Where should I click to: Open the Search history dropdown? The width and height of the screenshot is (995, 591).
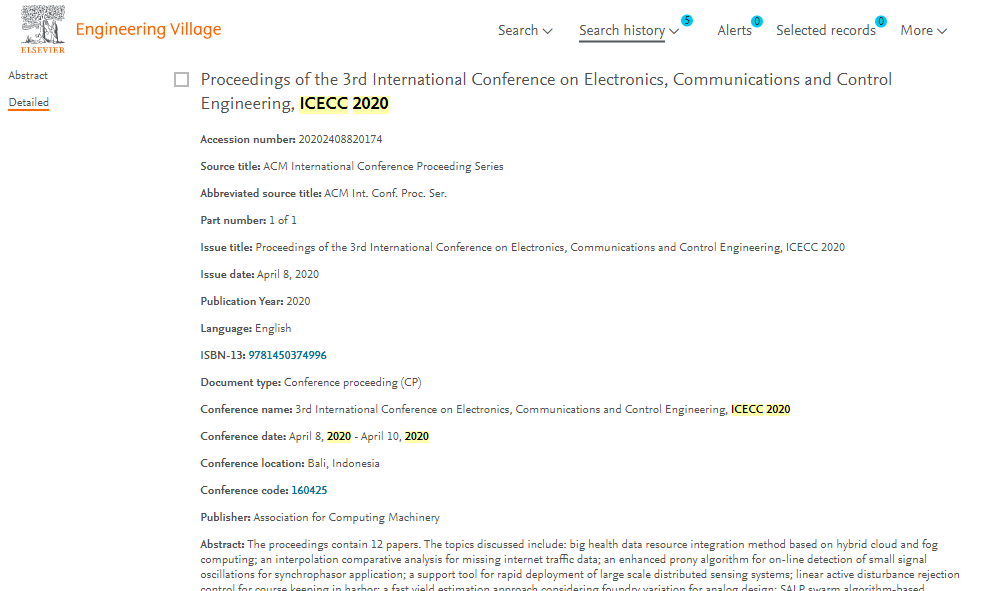pyautogui.click(x=629, y=30)
